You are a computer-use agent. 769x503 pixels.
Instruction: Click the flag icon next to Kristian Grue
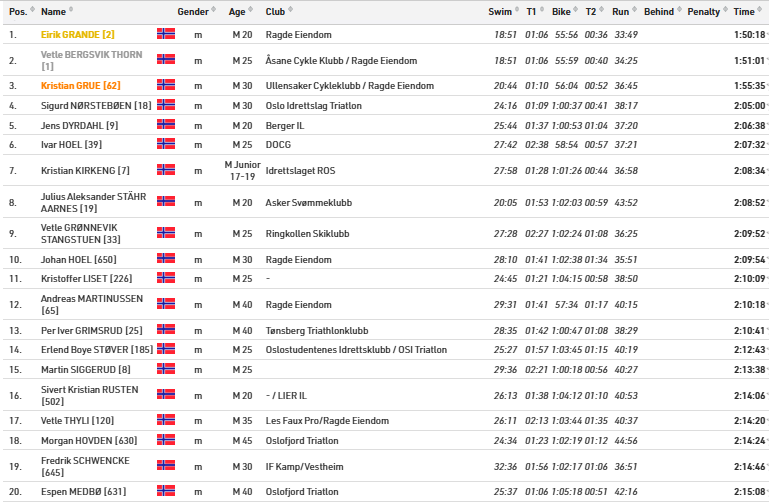click(166, 85)
